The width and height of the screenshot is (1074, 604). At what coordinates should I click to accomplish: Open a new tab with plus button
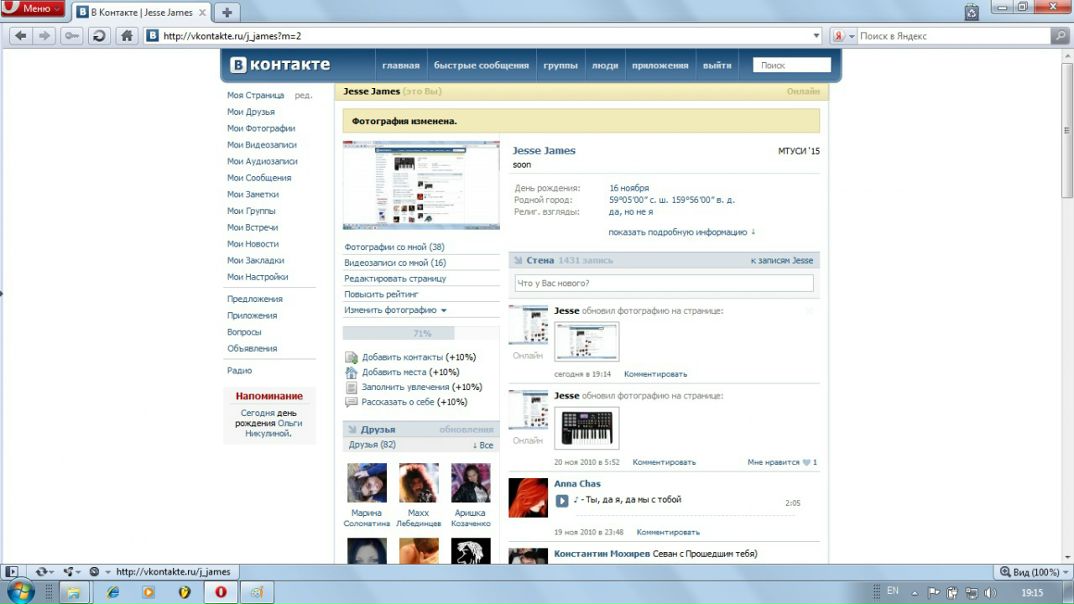[227, 12]
